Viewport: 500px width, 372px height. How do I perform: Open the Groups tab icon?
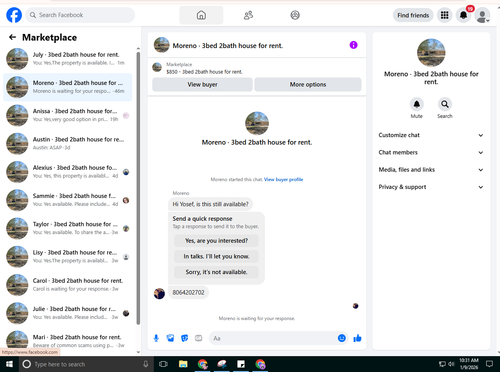coord(295,15)
